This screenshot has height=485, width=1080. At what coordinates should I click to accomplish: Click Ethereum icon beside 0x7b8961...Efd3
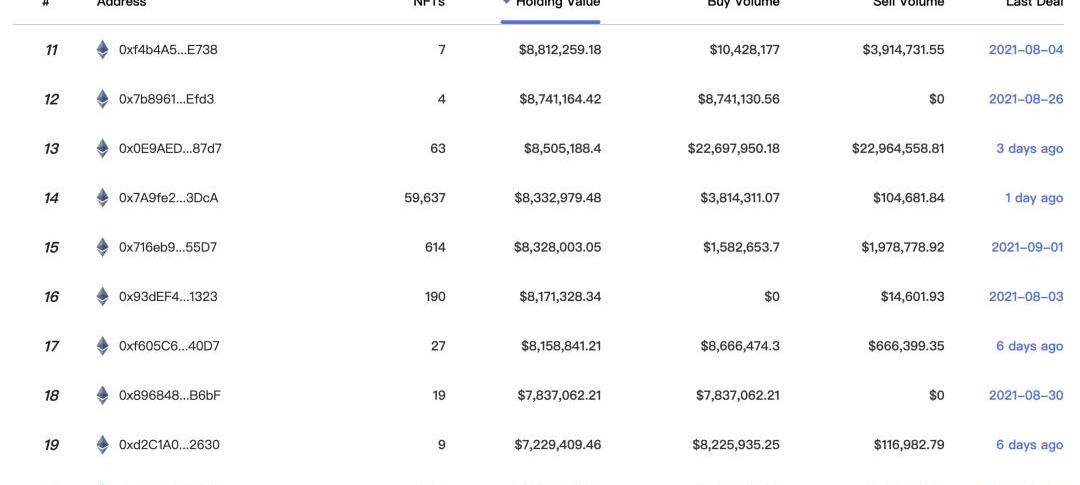103,99
